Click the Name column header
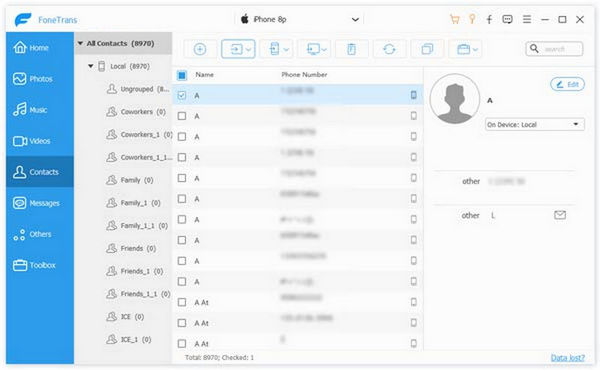600x370 pixels. [204, 75]
